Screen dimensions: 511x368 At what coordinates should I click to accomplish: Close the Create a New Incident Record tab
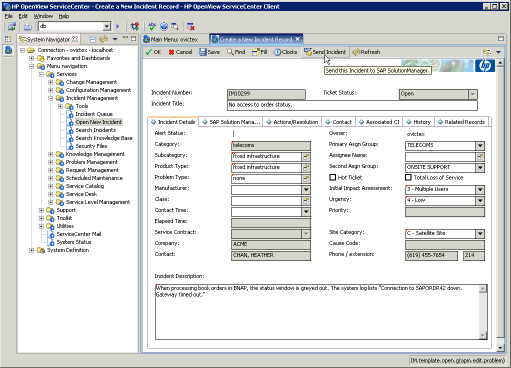298,39
